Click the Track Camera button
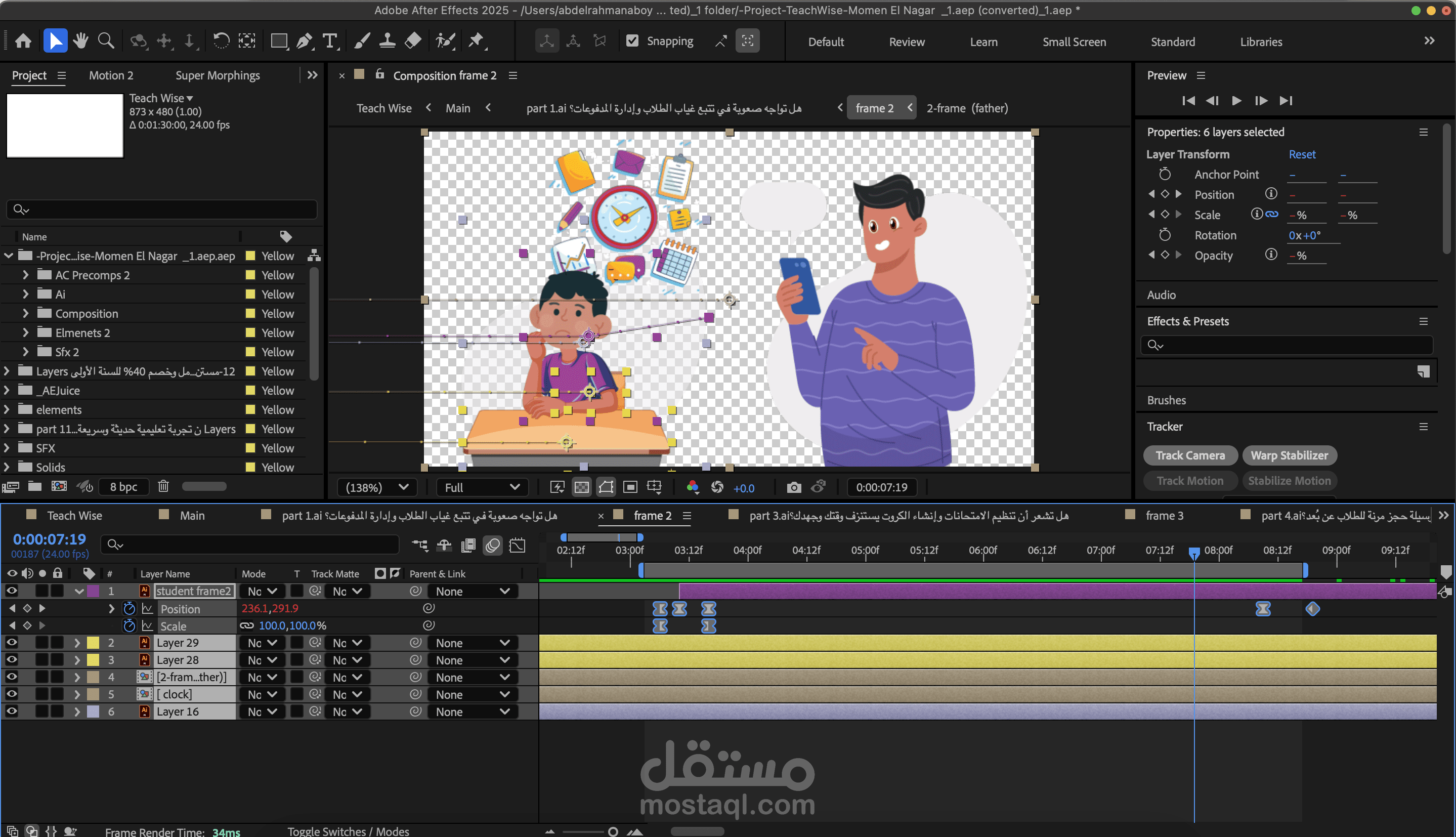 coord(1189,455)
